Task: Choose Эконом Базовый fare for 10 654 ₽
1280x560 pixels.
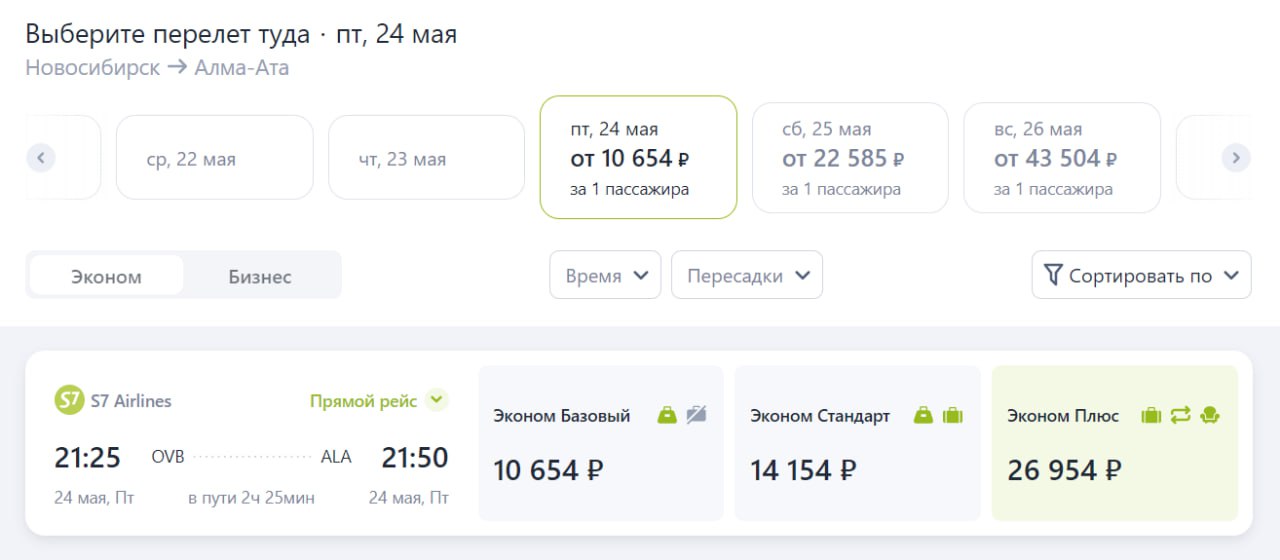Action: pyautogui.click(x=600, y=443)
